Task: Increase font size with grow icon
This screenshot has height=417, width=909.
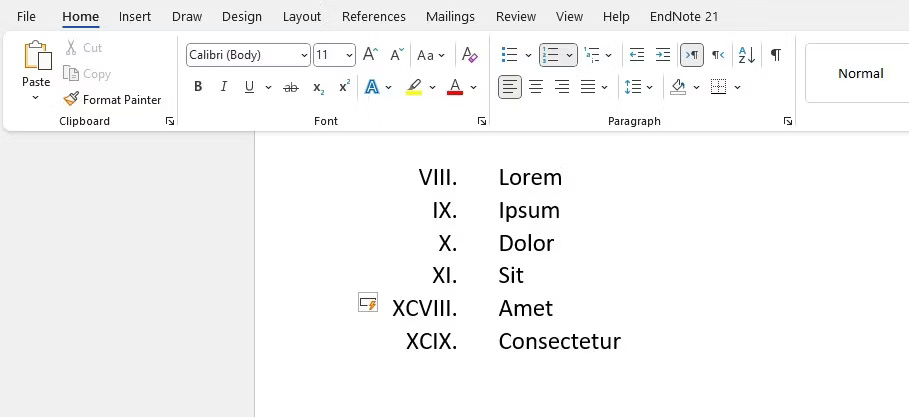Action: [x=370, y=55]
